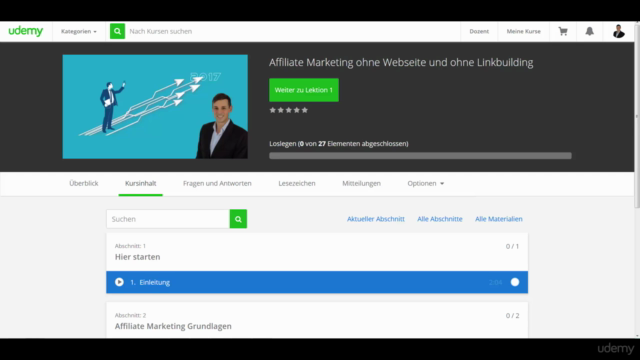Click the course title text

coord(401,62)
